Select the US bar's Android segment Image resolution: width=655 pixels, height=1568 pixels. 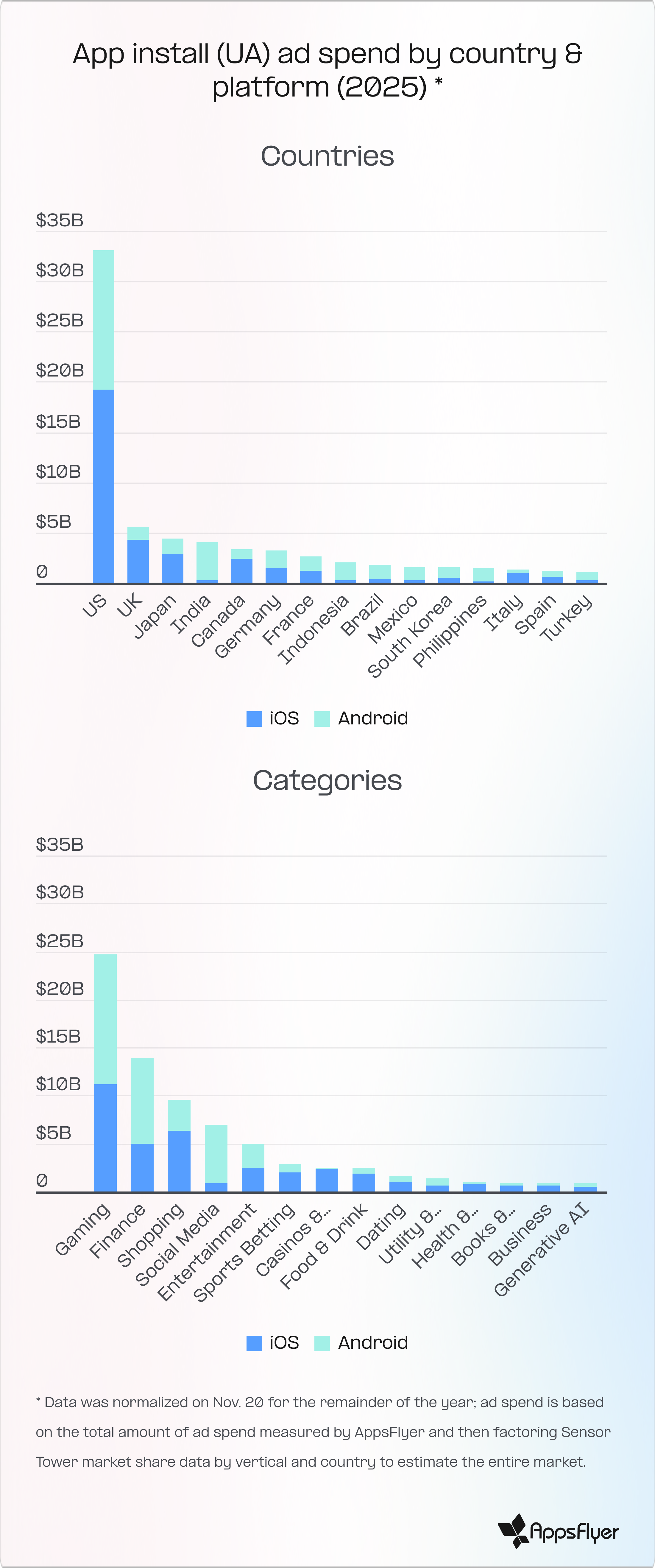point(103,320)
